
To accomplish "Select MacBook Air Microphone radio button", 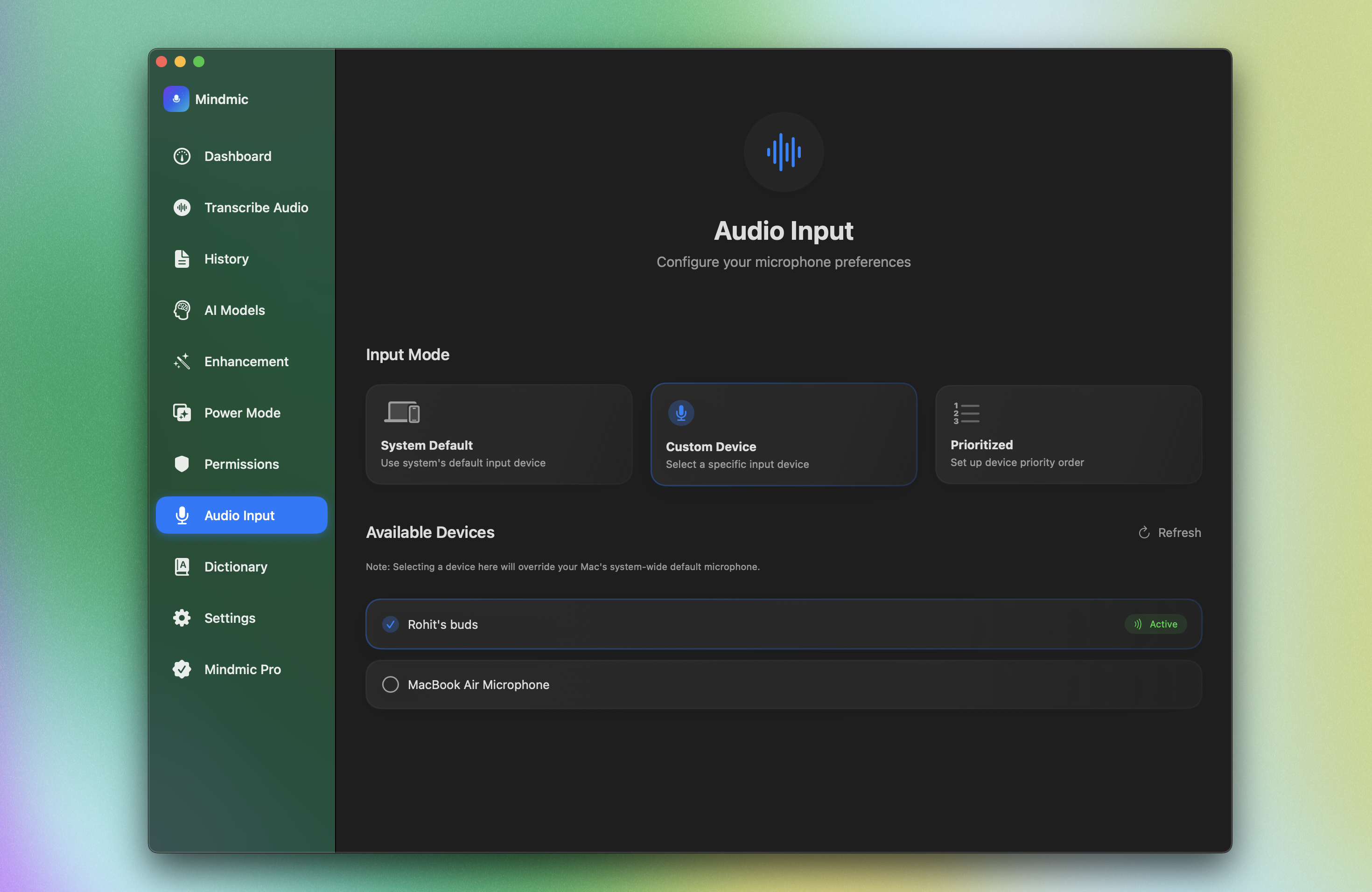I will click(x=390, y=684).
